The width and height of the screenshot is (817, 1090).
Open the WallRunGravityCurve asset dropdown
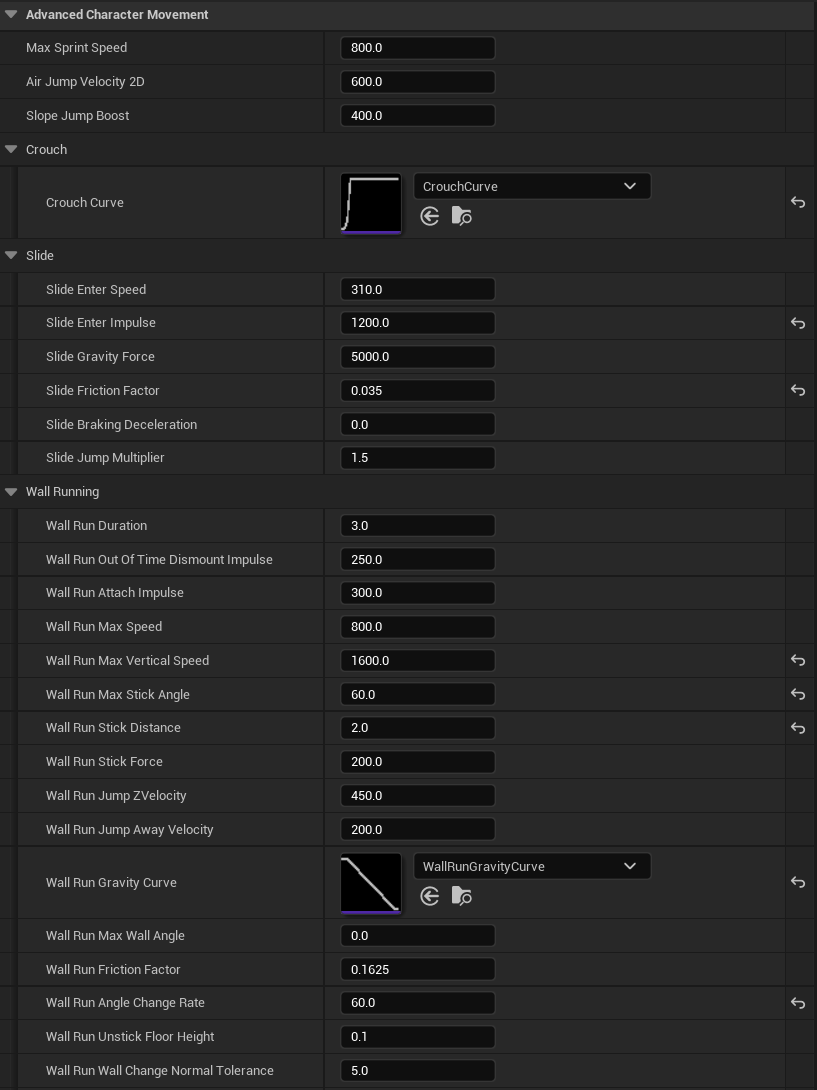(532, 866)
